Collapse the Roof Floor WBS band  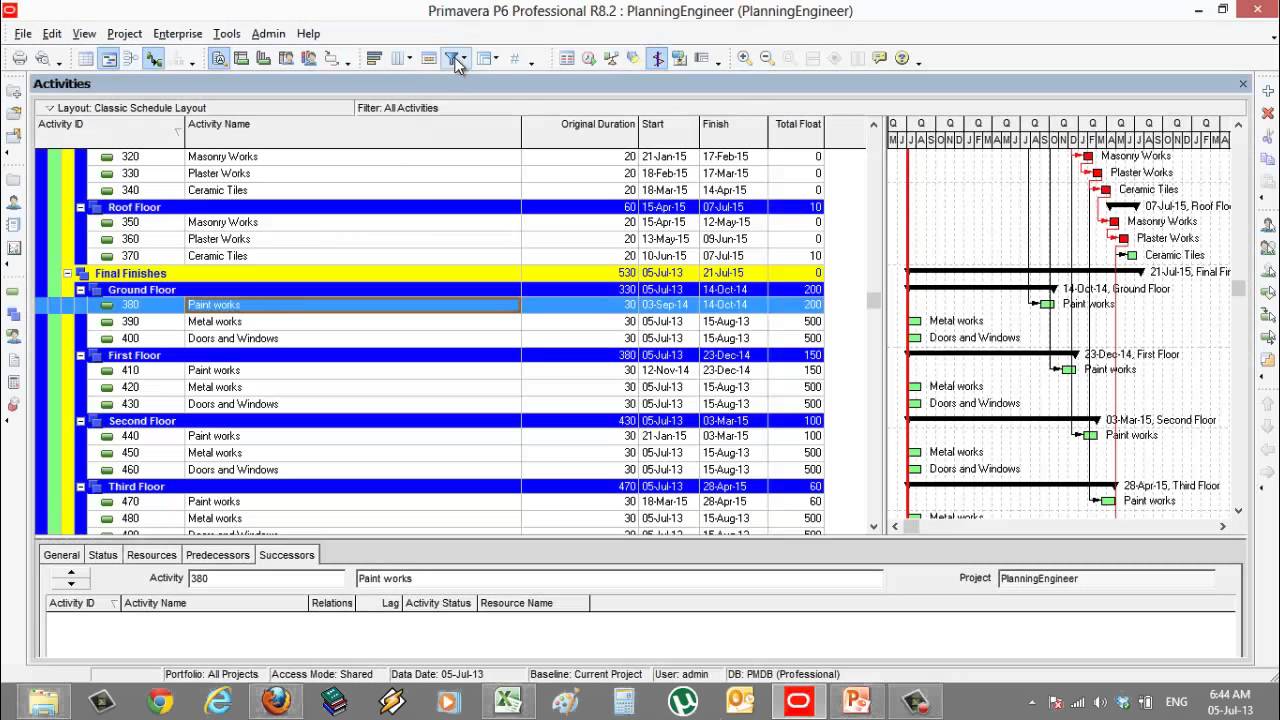click(82, 207)
